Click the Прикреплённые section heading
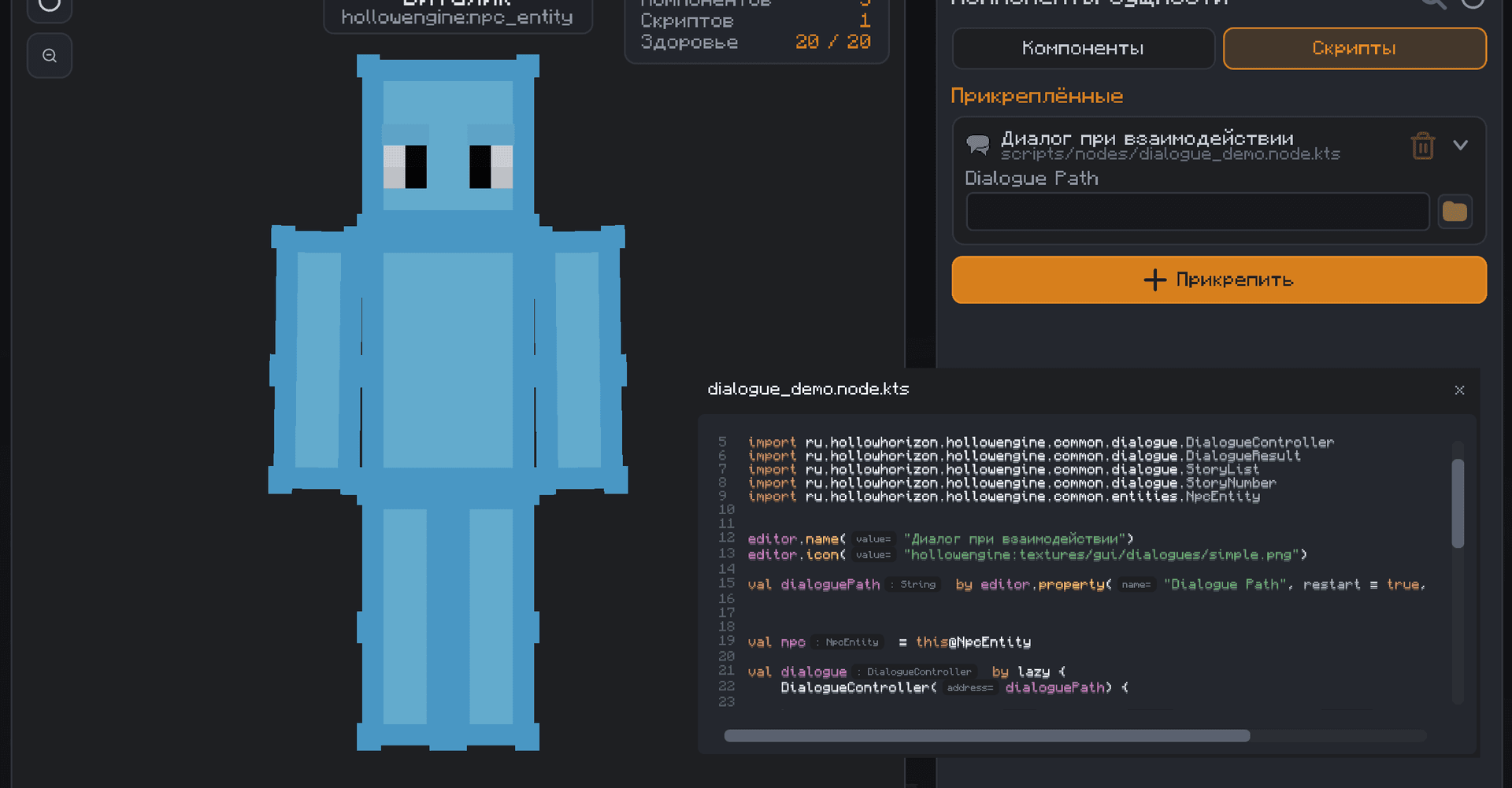Screen dimensions: 1512x788 pyautogui.click(x=1036, y=96)
